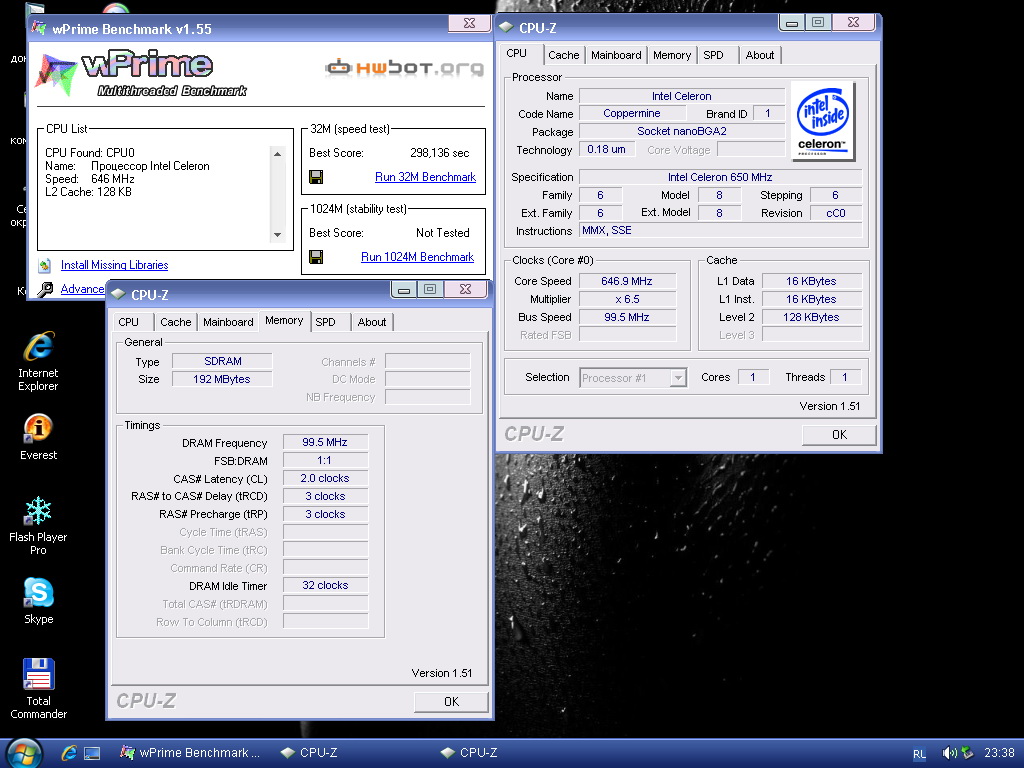Open Flash Player Pro desktop icon
This screenshot has width=1024, height=768.
(x=38, y=526)
